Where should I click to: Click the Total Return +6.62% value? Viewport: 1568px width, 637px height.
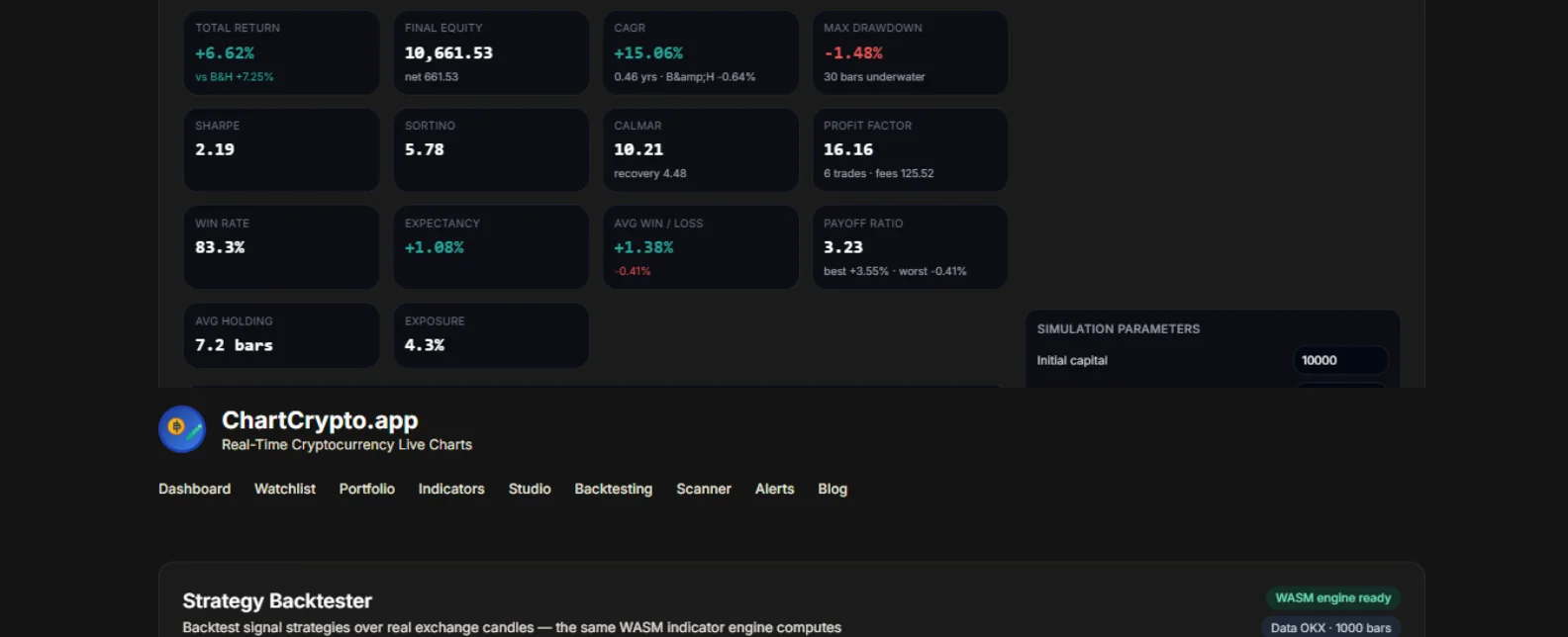(225, 53)
